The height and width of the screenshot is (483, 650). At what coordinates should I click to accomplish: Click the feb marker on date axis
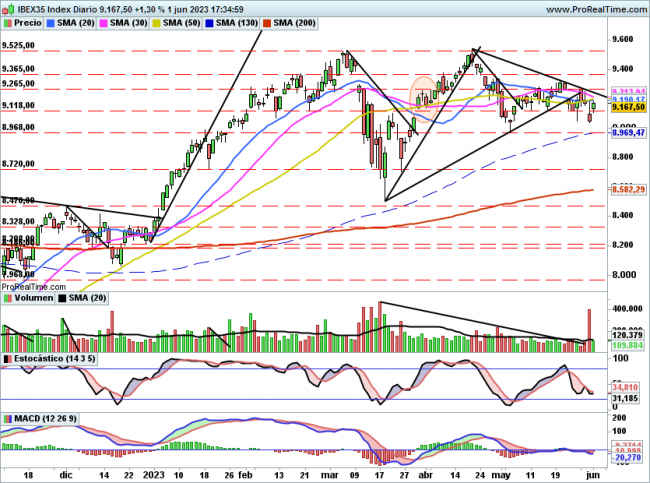245,475
